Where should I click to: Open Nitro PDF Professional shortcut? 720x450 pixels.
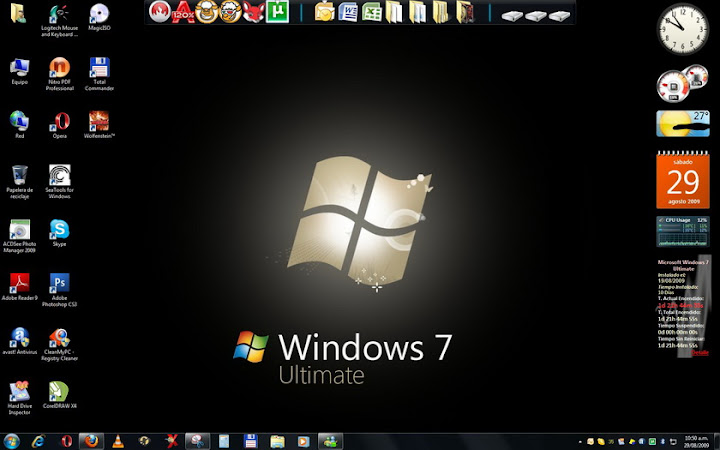(x=60, y=74)
